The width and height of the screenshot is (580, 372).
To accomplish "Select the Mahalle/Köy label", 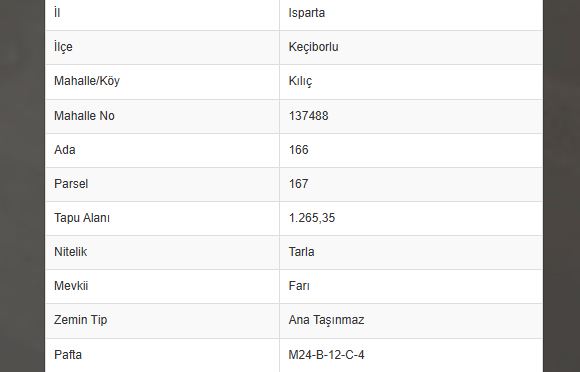I will click(87, 81).
